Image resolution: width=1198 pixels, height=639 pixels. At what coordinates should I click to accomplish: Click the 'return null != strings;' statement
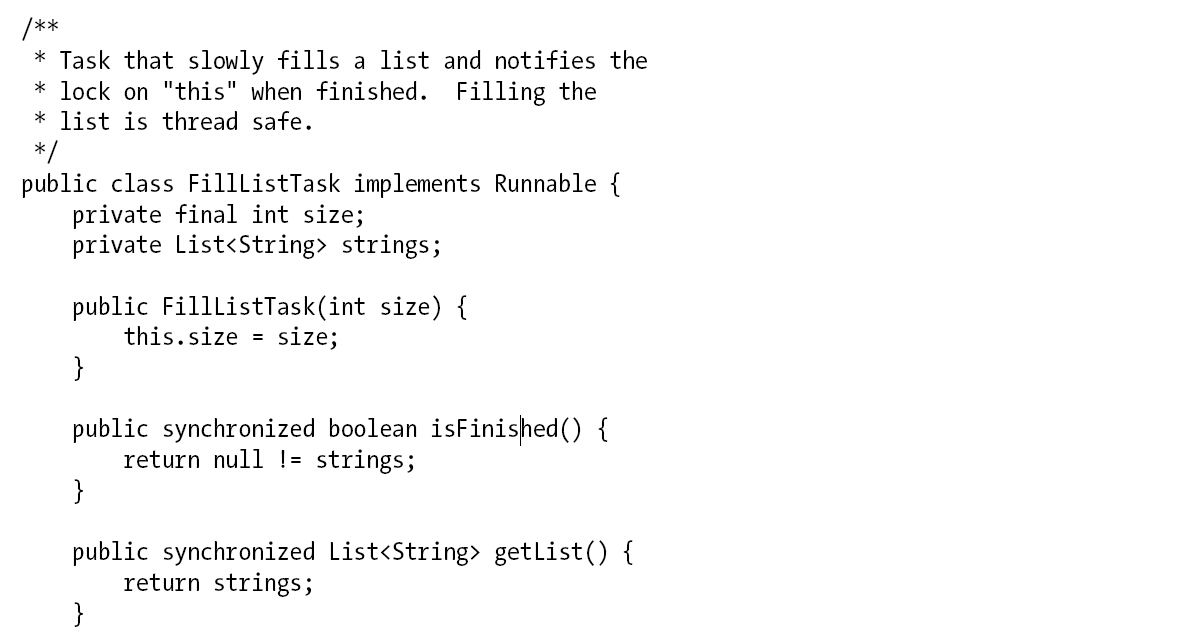point(269,460)
